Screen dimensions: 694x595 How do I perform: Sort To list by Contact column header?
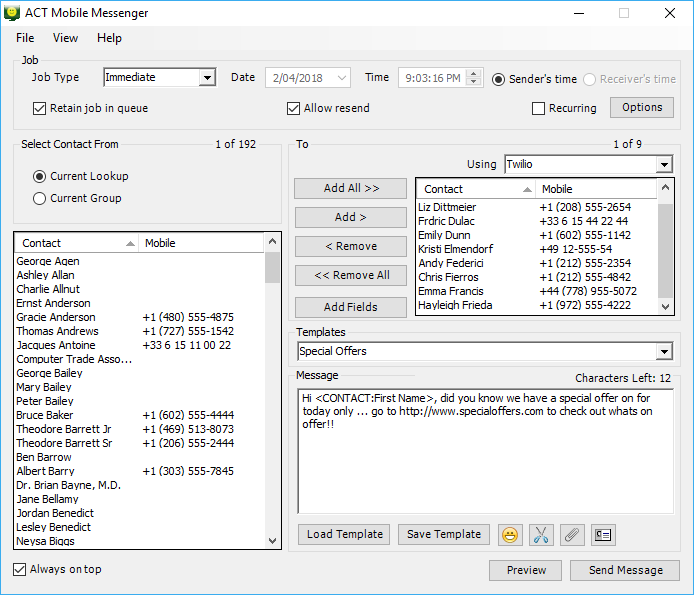tap(476, 189)
